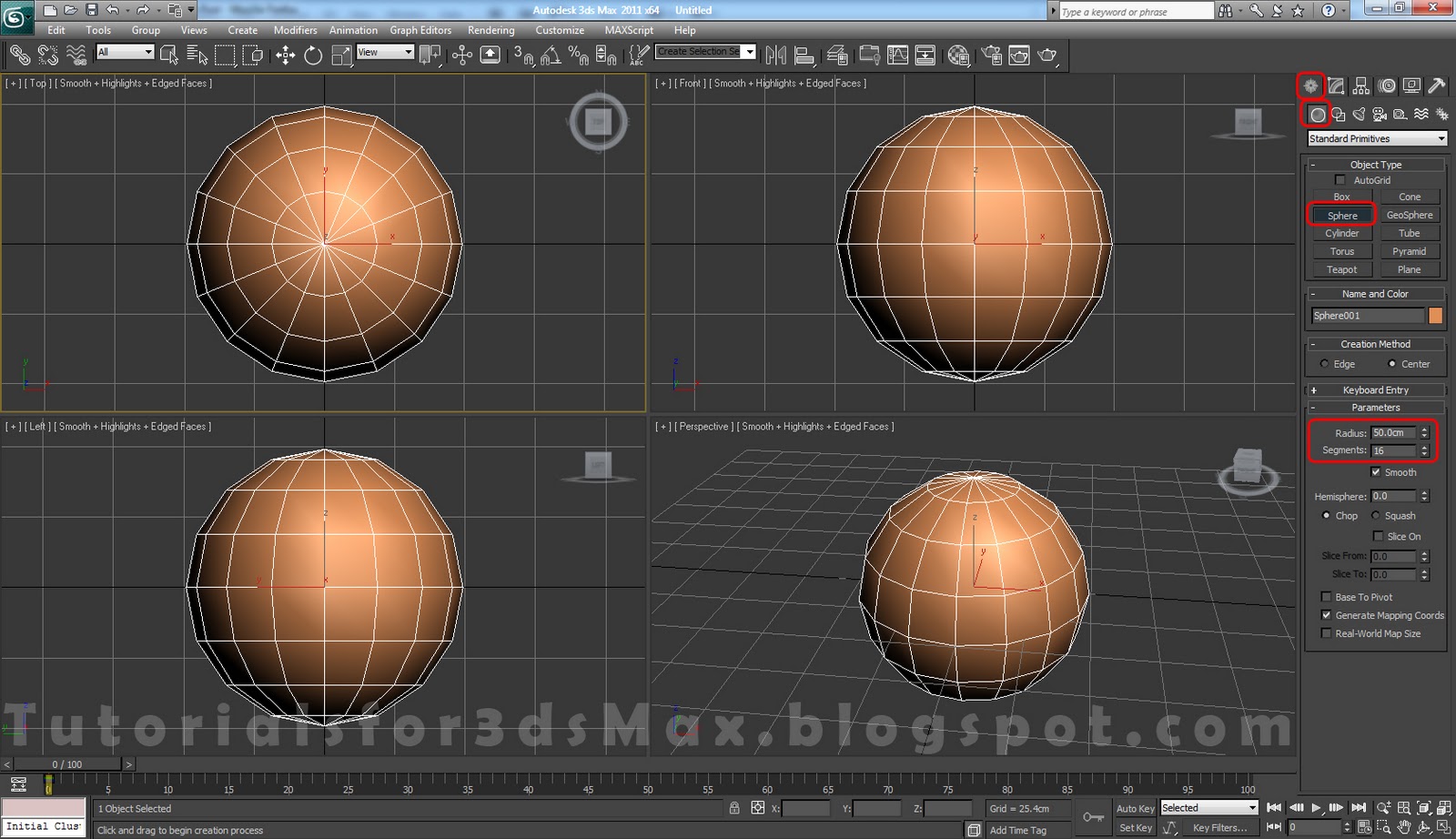Open the Material Editor
This screenshot has width=1456, height=839.
coord(958,56)
